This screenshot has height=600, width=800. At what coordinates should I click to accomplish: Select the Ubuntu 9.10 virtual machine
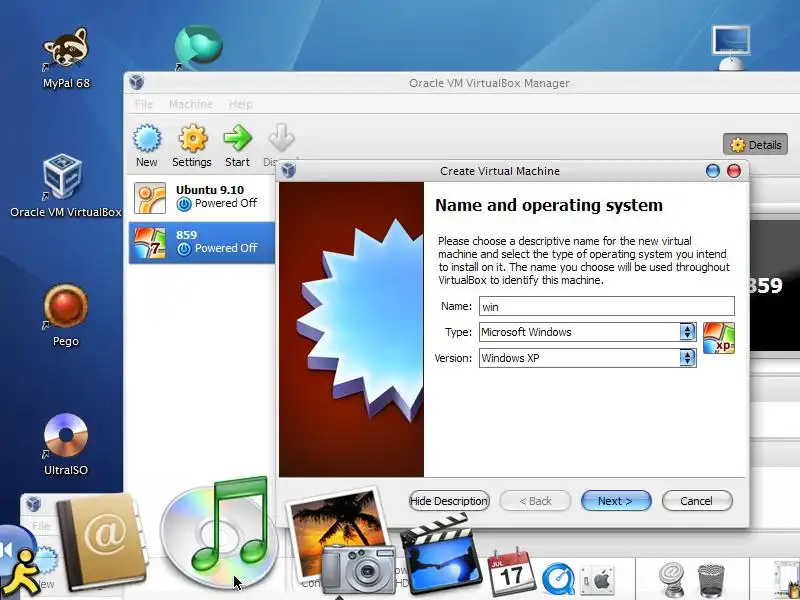(x=202, y=197)
